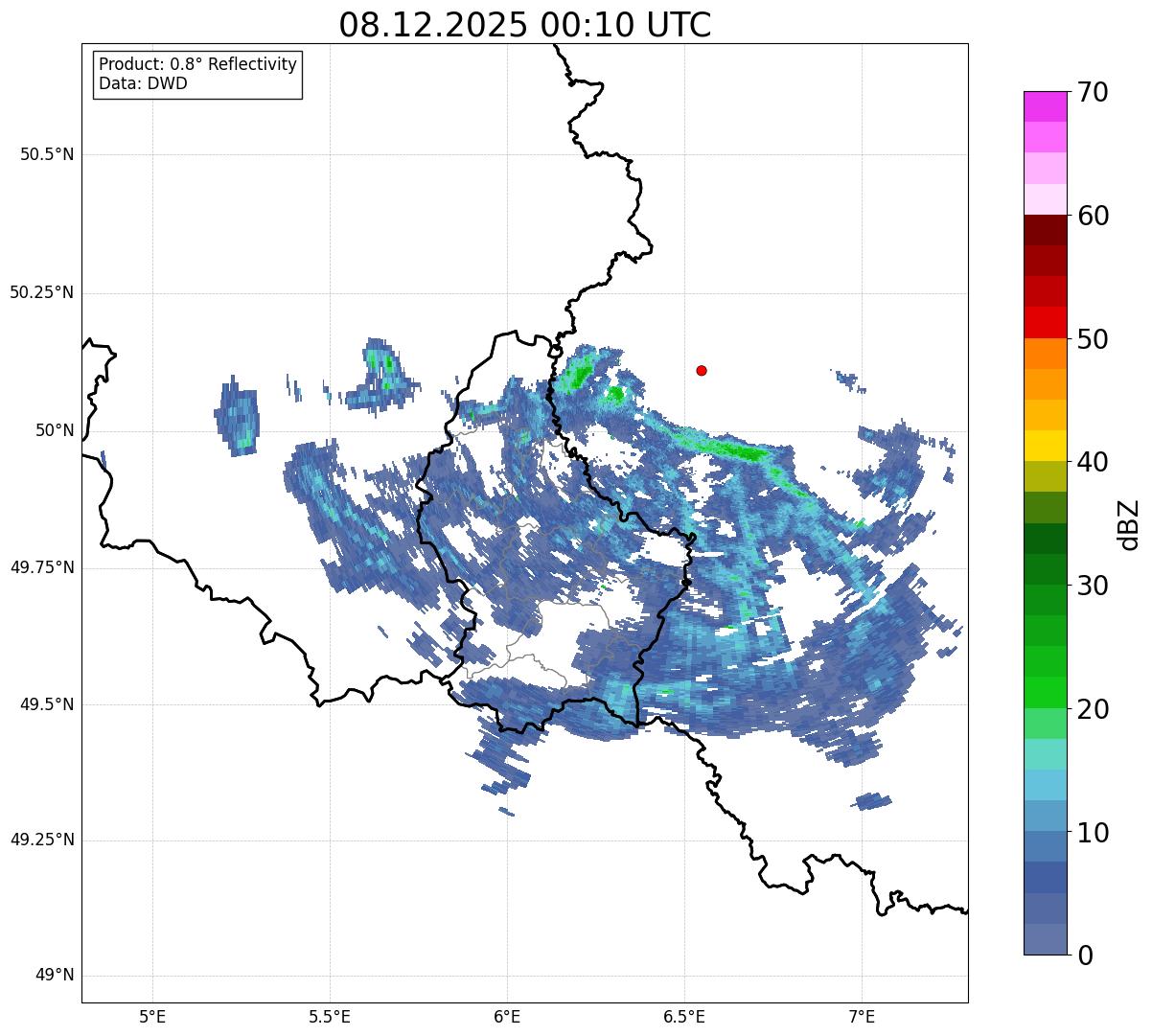Click the plot title '08.12.2025 00:10 UTC'
This screenshot has height=1036, width=1152.
click(x=525, y=25)
